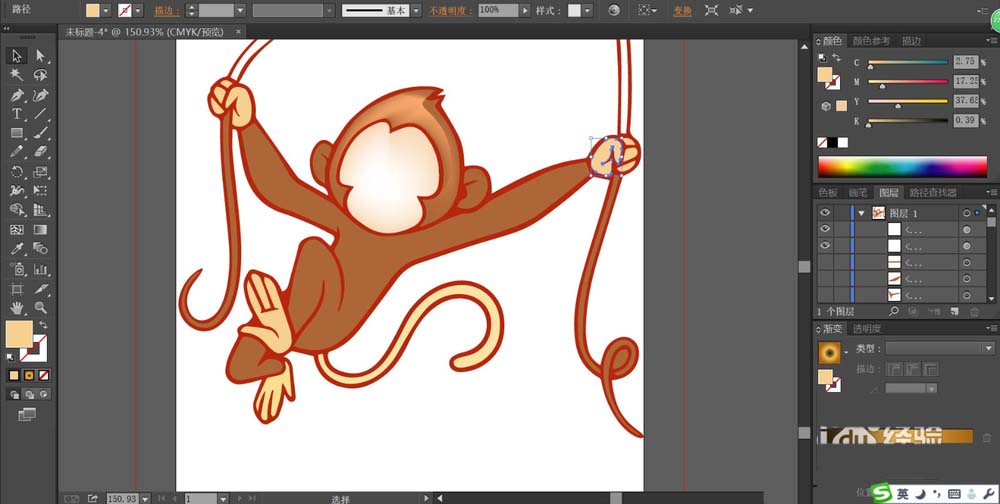Pick the Pencil tool
1000x504 pixels.
(17, 152)
